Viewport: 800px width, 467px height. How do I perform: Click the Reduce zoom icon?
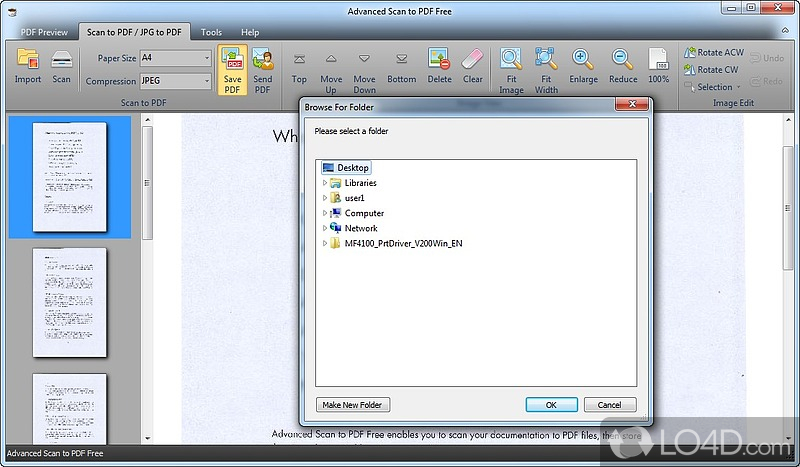[x=622, y=59]
